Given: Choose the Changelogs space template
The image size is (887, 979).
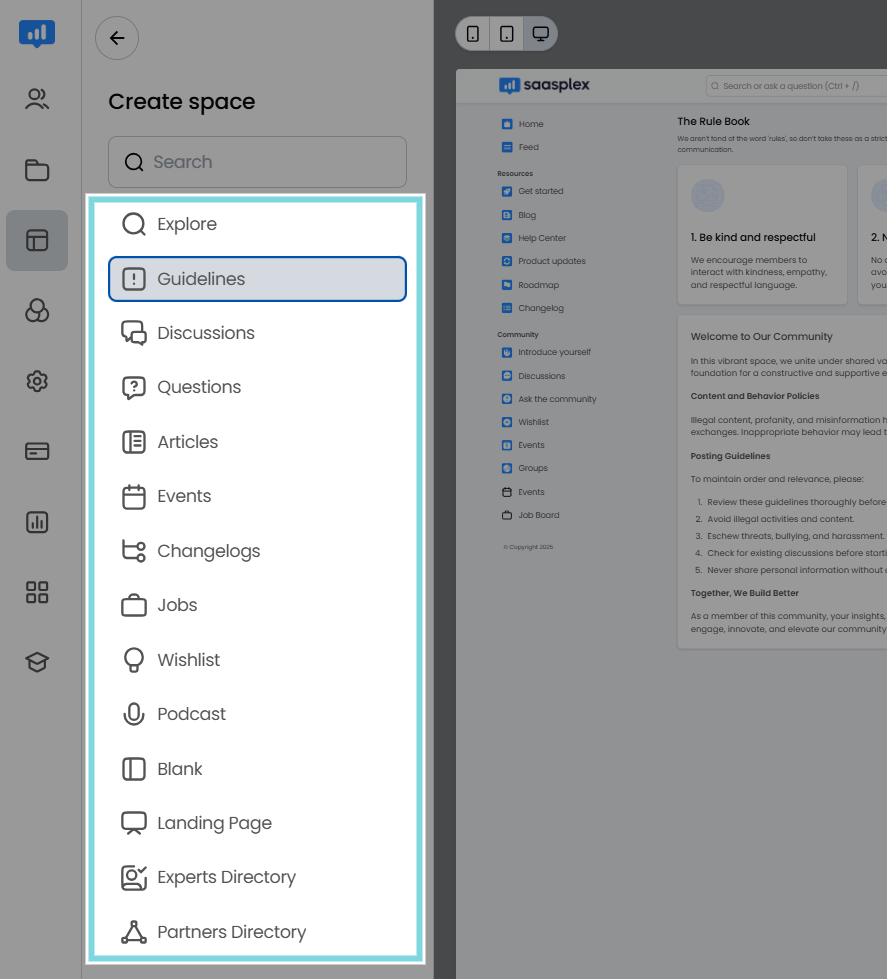Looking at the screenshot, I should click(x=257, y=551).
